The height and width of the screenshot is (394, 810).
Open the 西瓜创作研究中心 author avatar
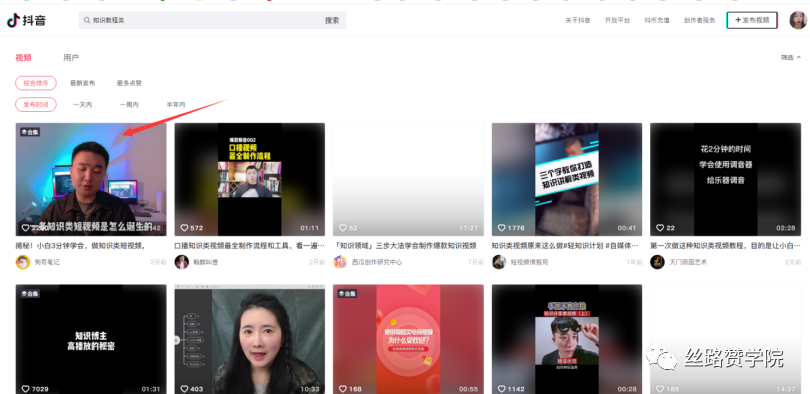pyautogui.click(x=340, y=262)
